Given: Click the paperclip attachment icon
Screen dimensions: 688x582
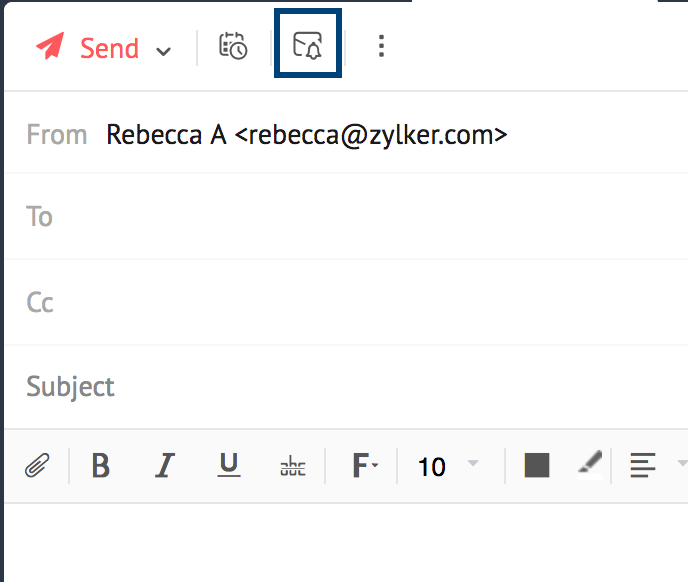Looking at the screenshot, I should pos(37,466).
